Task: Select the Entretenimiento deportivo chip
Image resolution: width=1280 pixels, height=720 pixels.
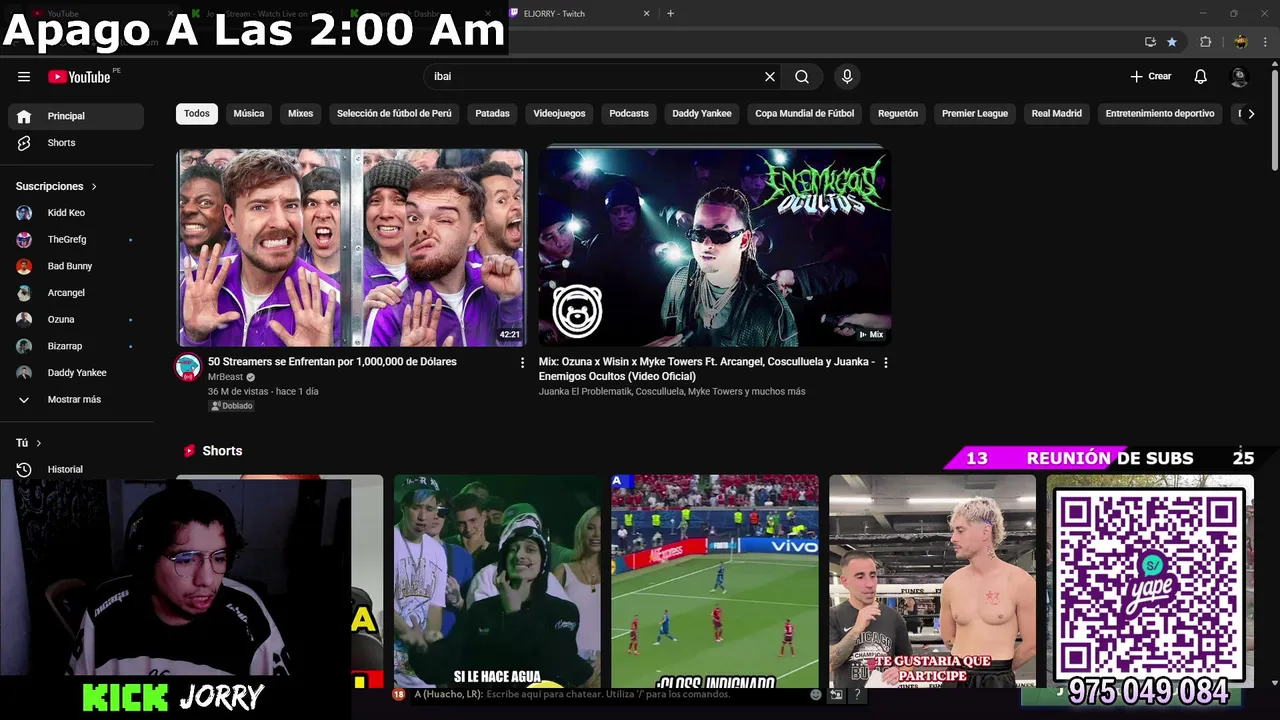Action: point(1160,114)
